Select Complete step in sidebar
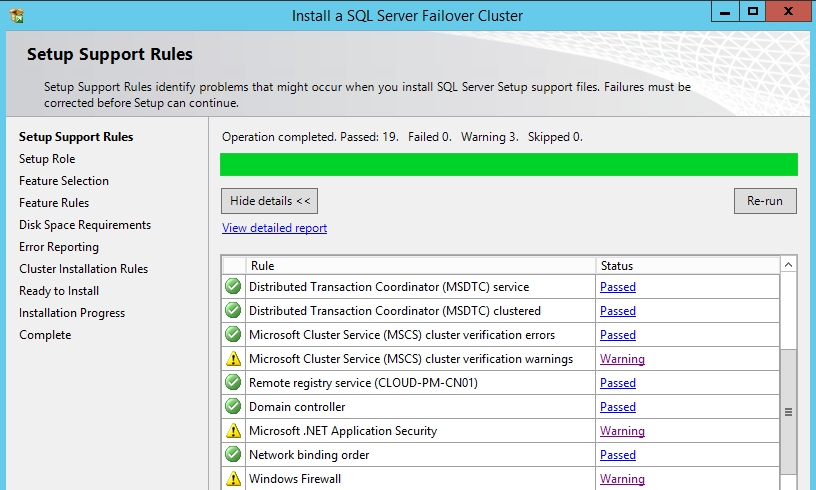 45,334
